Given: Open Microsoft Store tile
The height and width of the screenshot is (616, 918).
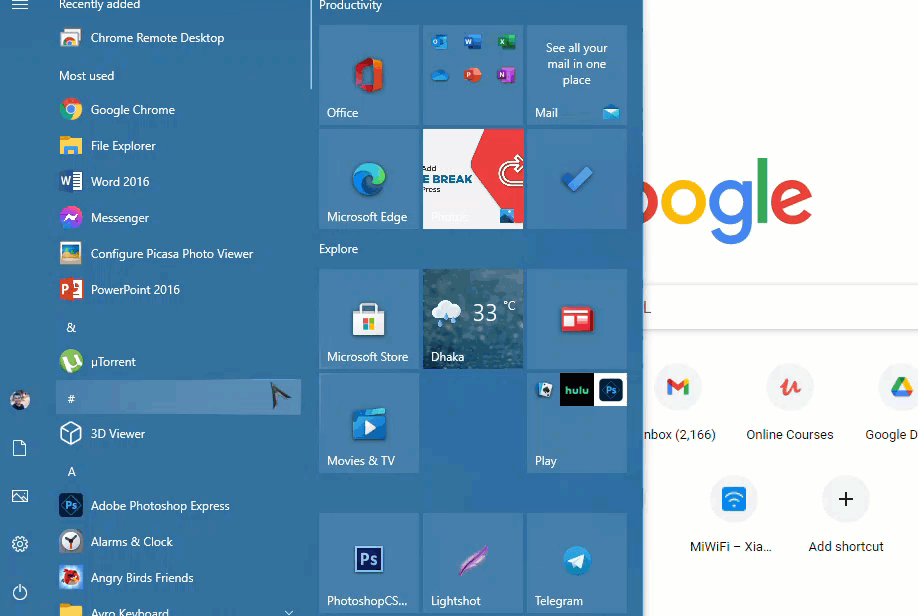Looking at the screenshot, I should coord(369,319).
